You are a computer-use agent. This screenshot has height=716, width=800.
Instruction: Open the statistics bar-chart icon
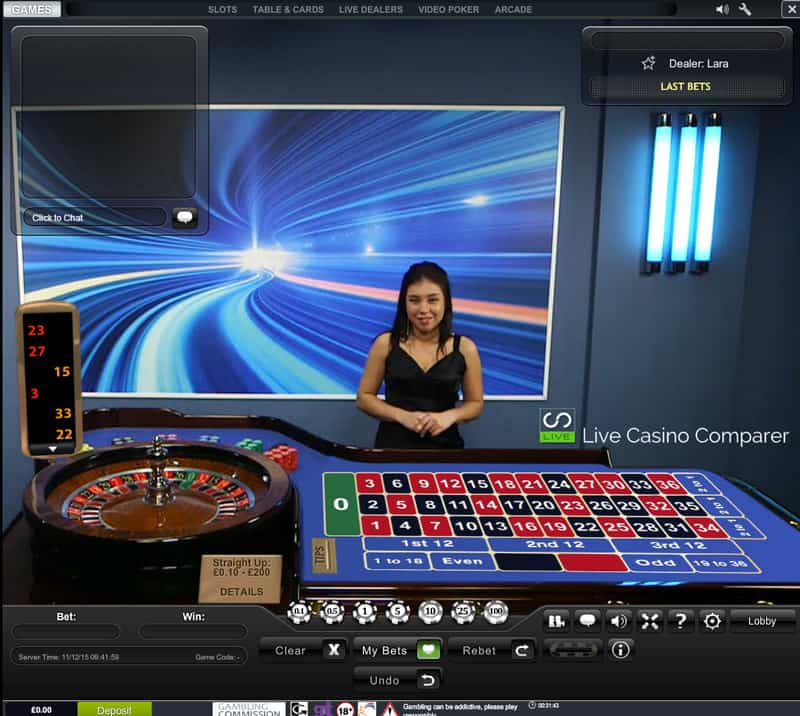556,621
